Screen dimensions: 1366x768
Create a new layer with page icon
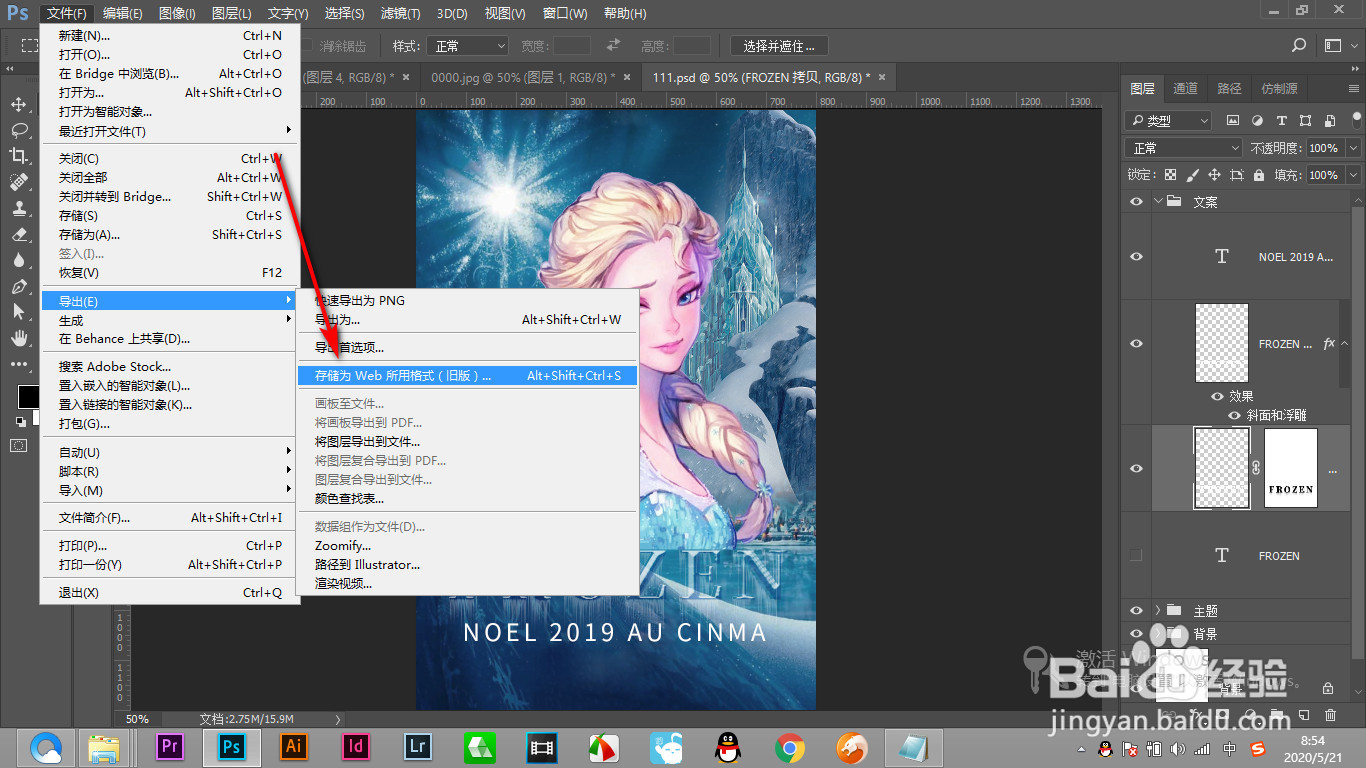pos(1304,715)
